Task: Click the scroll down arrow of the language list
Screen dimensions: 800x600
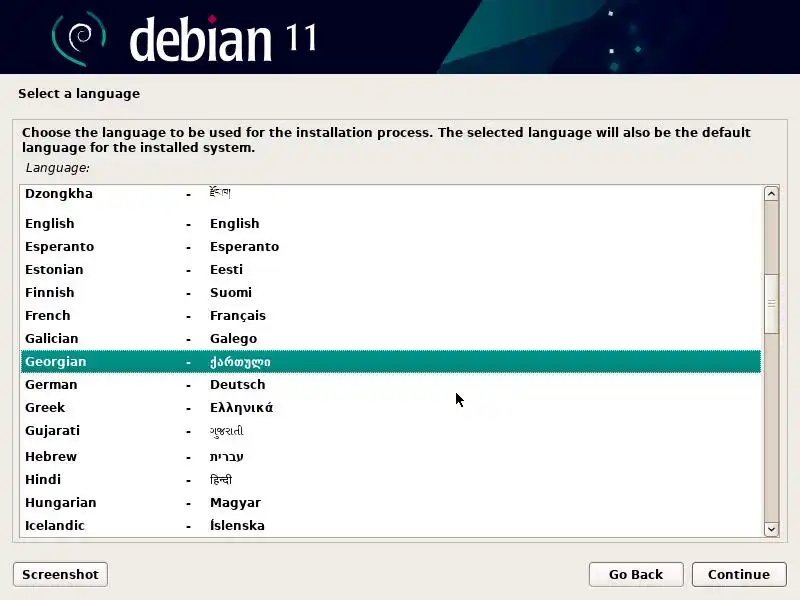Action: pos(771,529)
